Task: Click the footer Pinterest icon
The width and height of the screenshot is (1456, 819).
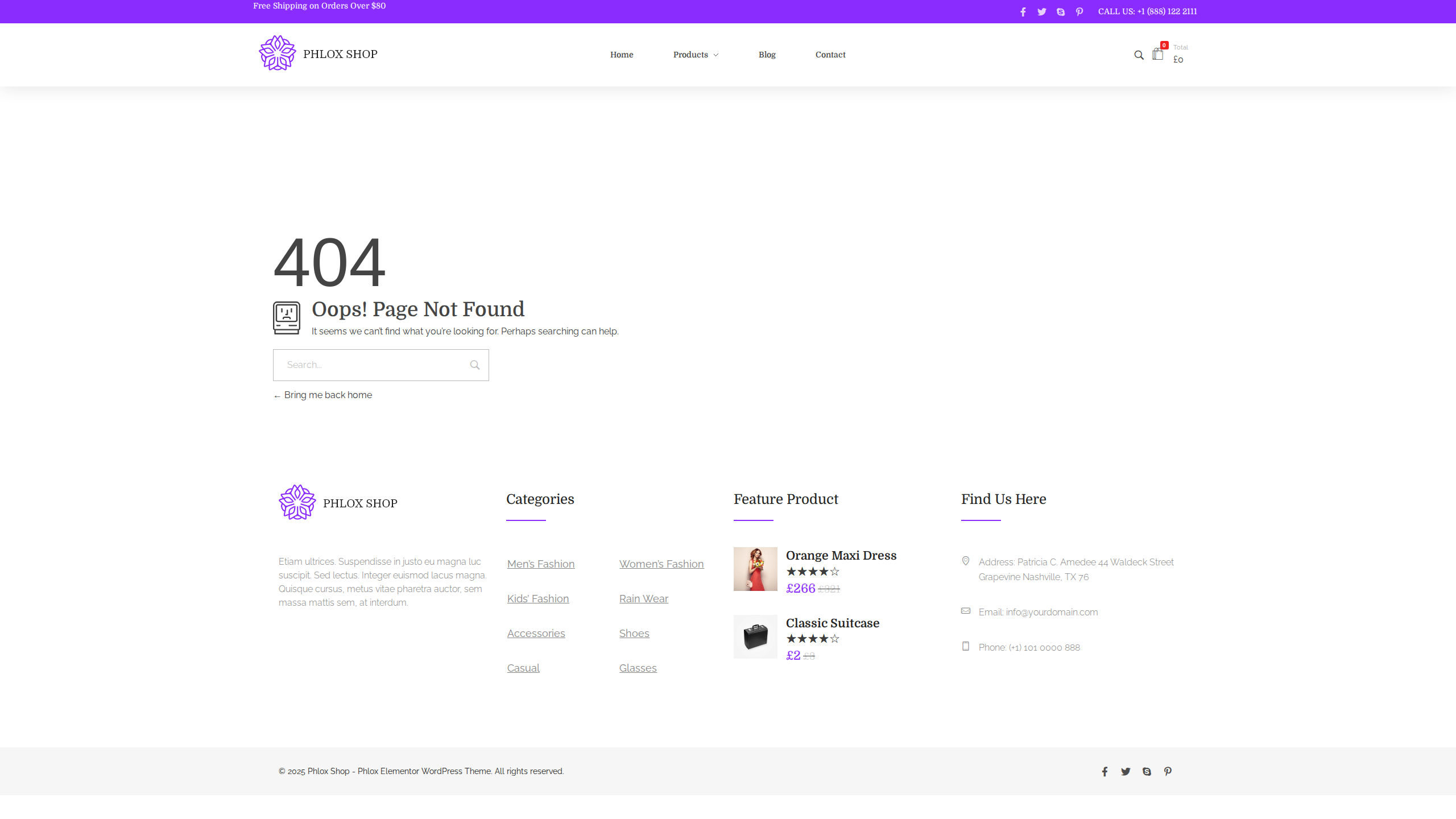Action: [x=1168, y=771]
